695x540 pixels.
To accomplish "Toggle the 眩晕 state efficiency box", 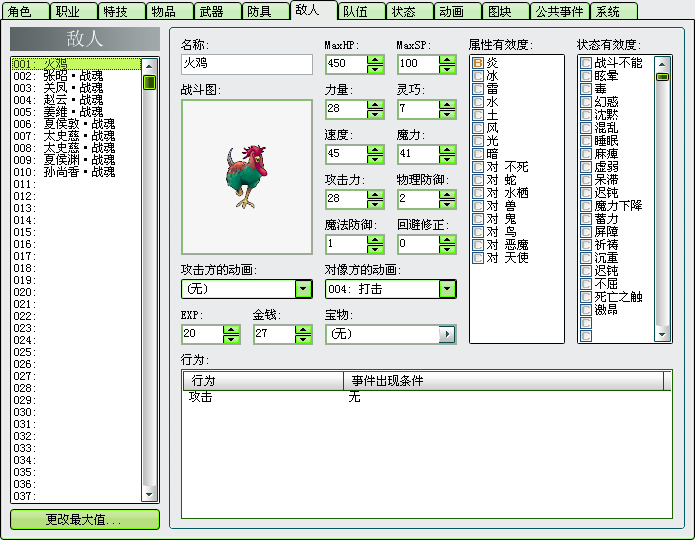I will [x=586, y=76].
